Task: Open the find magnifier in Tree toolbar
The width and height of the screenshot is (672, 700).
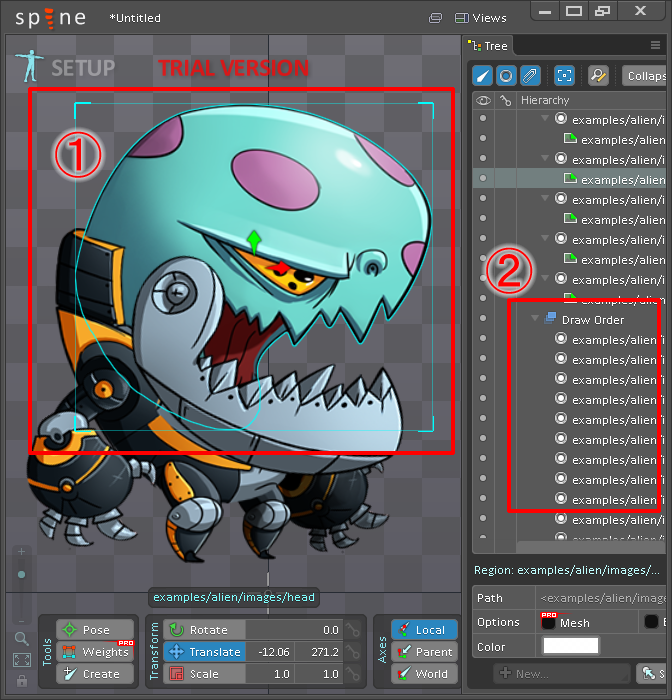Action: point(598,75)
